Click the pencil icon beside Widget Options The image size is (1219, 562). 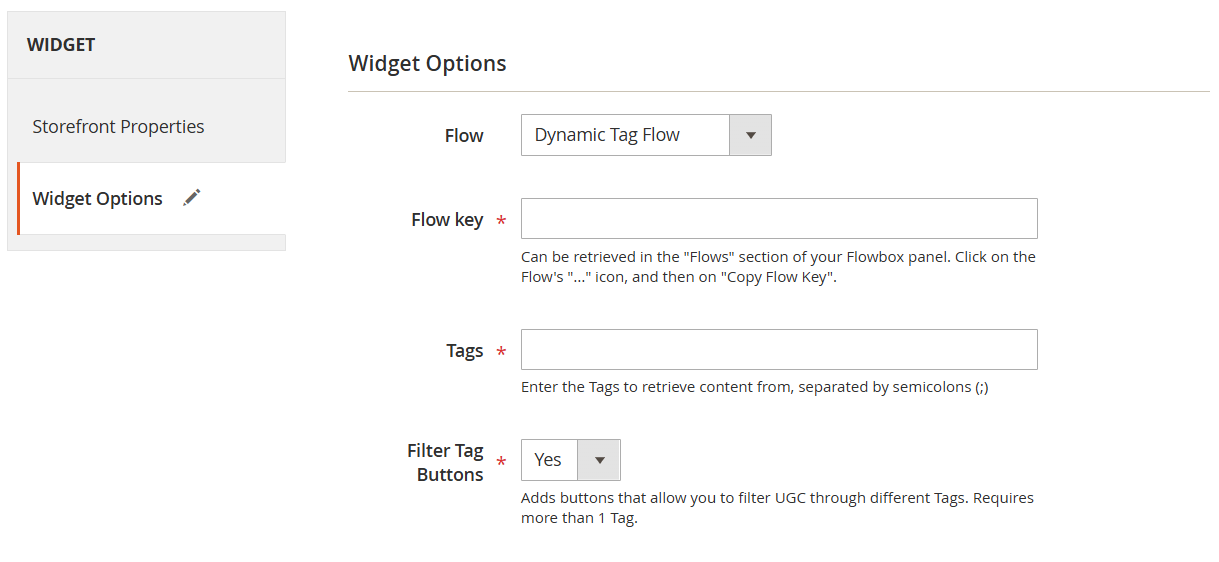(x=192, y=198)
